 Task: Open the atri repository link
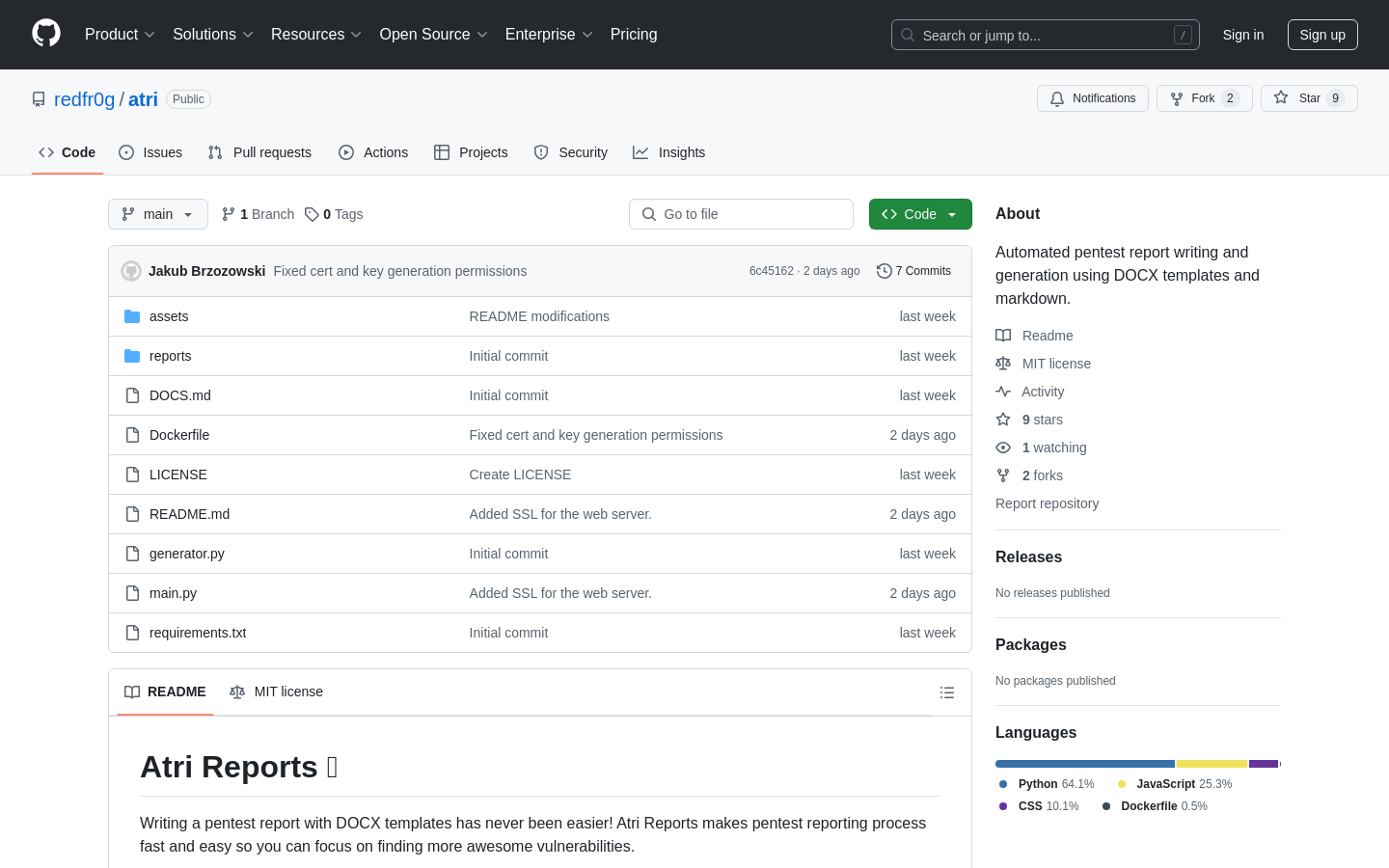point(143,99)
